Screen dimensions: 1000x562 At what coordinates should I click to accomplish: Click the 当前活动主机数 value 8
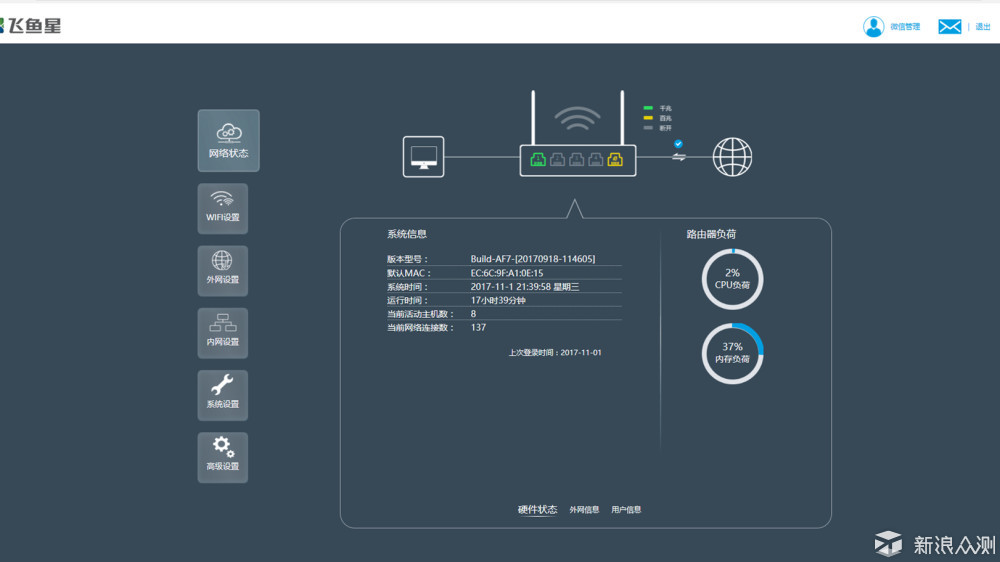[x=473, y=314]
